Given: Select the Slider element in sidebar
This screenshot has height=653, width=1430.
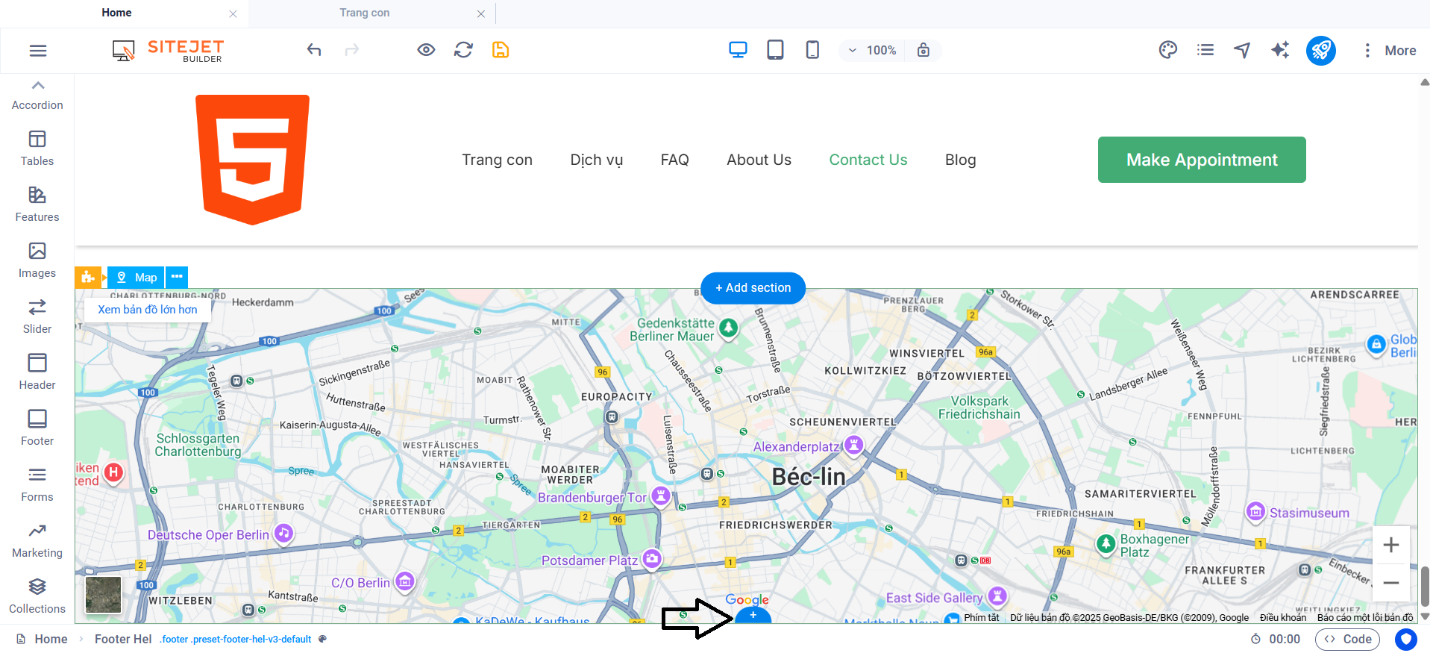Looking at the screenshot, I should point(37,315).
